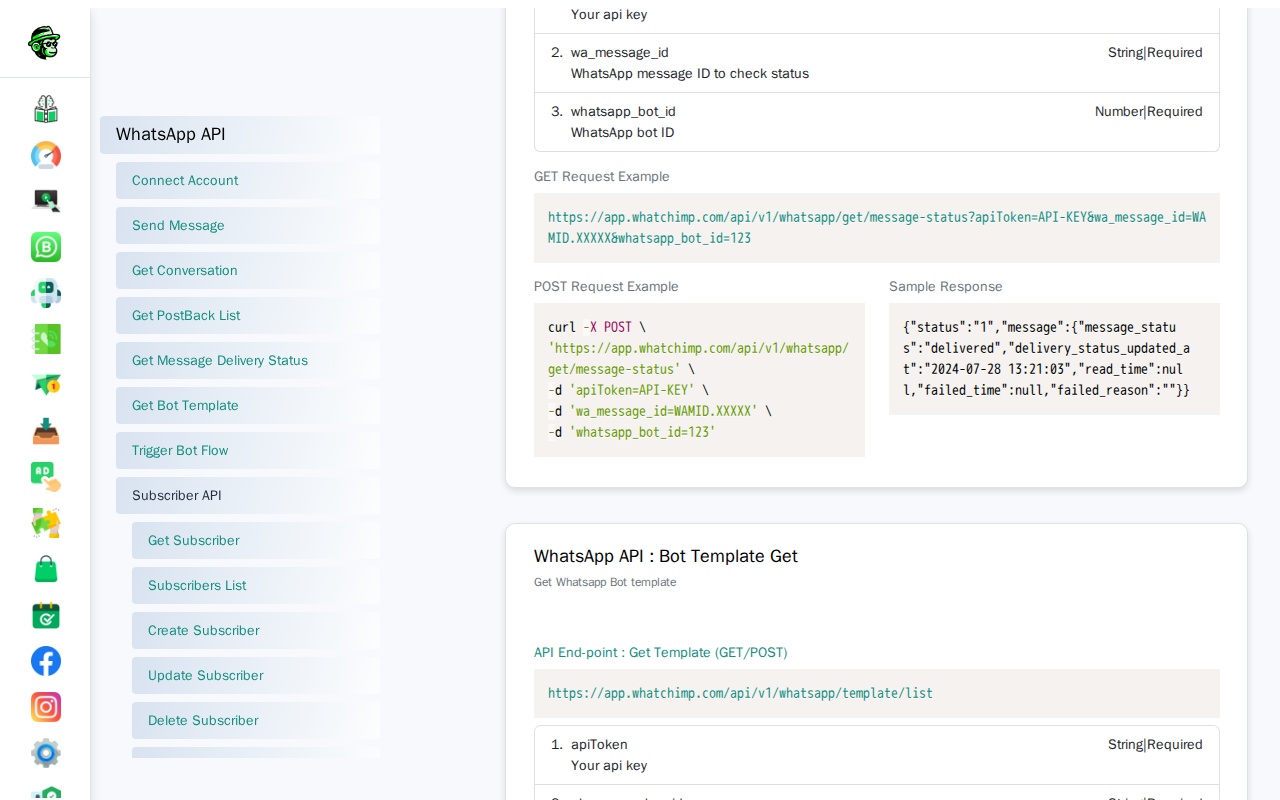This screenshot has width=1280, height=800.
Task: Click the message-status GET request example URL
Action: click(x=877, y=228)
